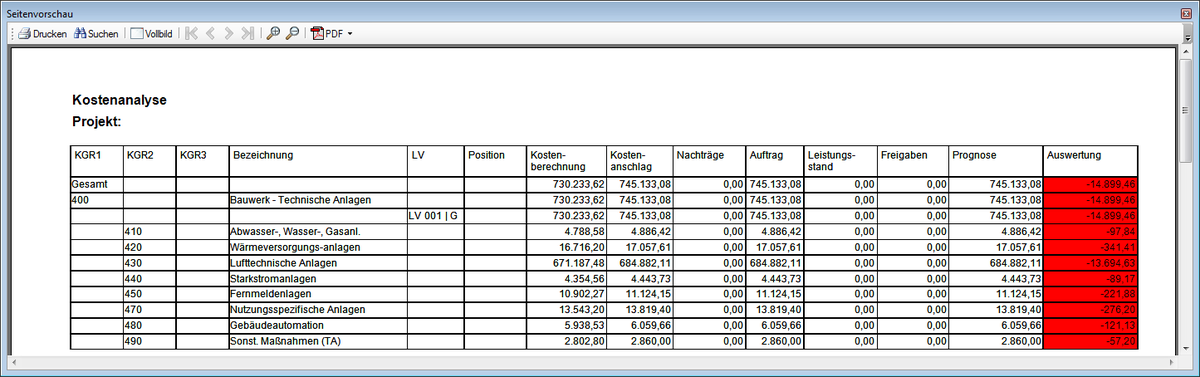Click the Kostenberechnung column header
The height and width of the screenshot is (377, 1200).
tap(566, 161)
